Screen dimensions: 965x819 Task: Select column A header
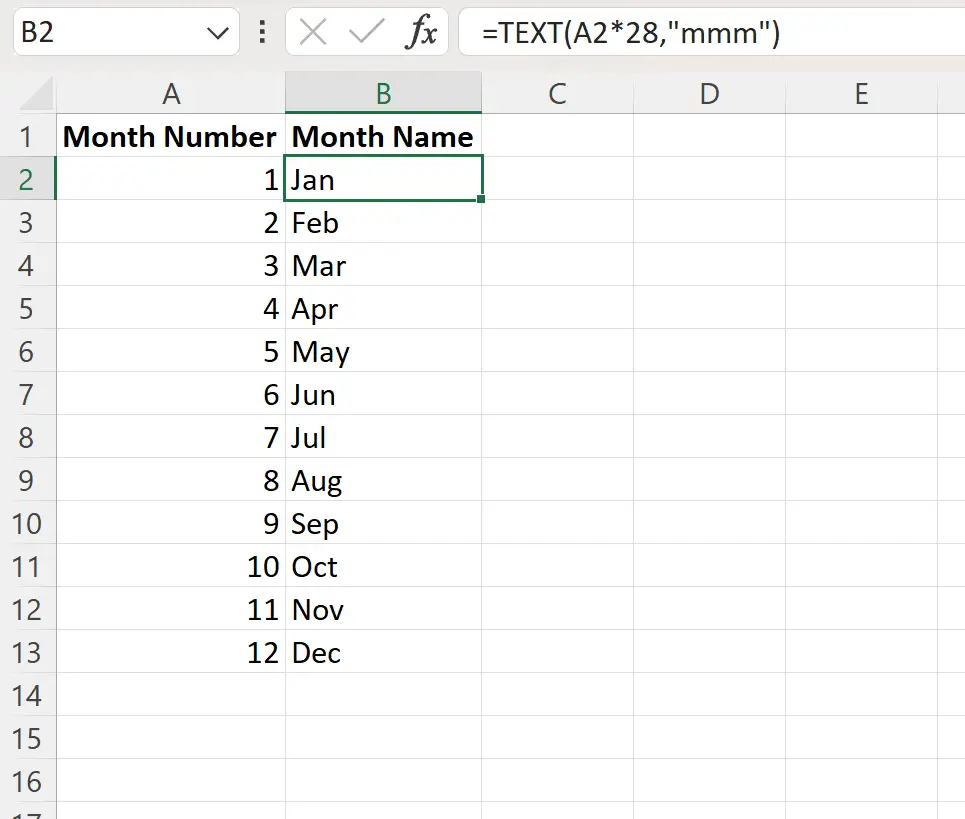click(x=171, y=93)
